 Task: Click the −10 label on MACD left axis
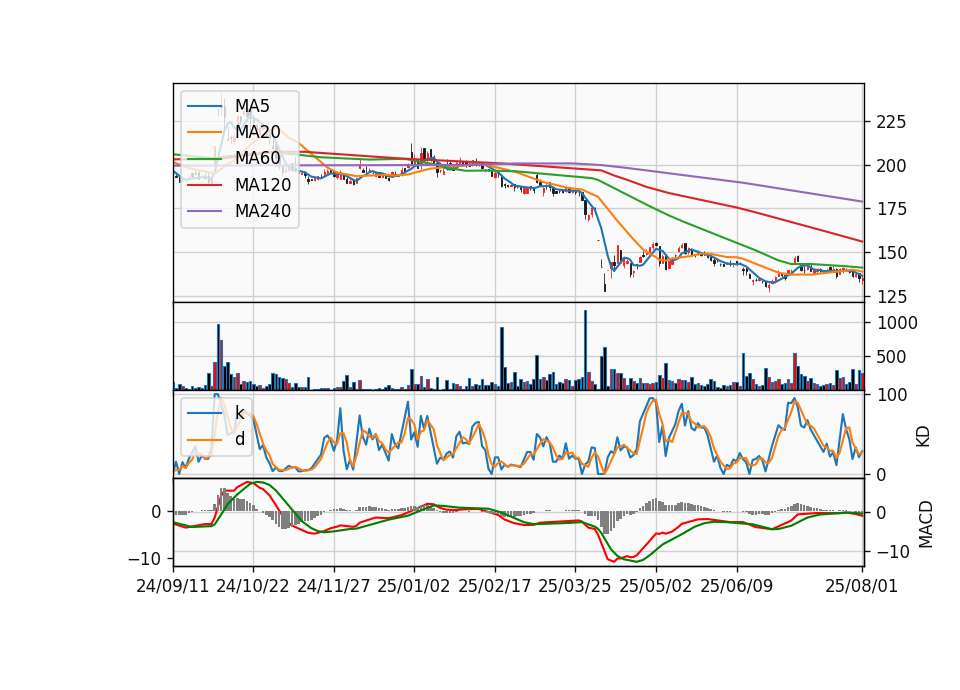coord(144,558)
